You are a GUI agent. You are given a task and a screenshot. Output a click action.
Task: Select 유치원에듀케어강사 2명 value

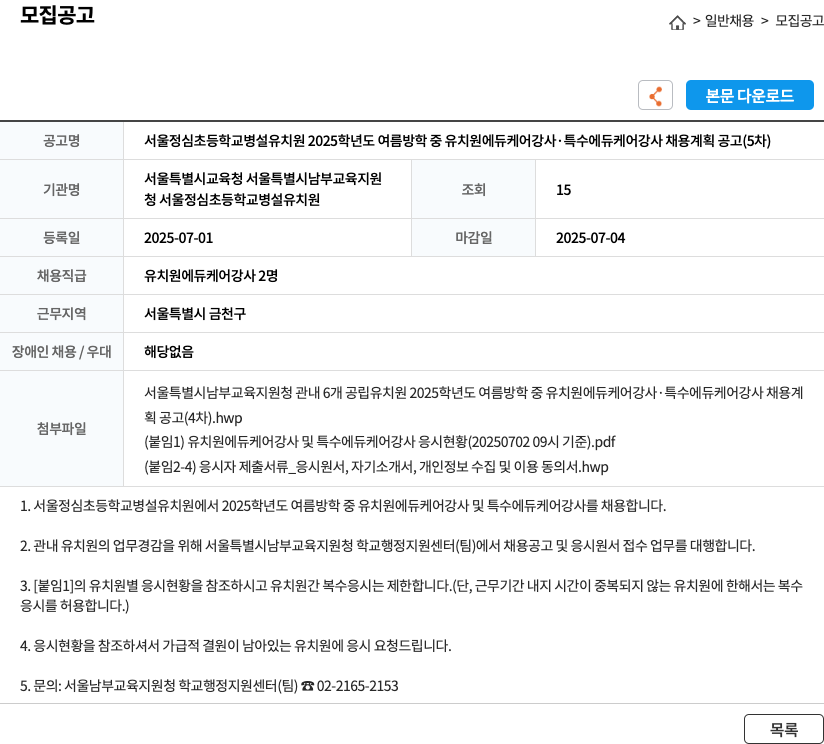coord(211,276)
